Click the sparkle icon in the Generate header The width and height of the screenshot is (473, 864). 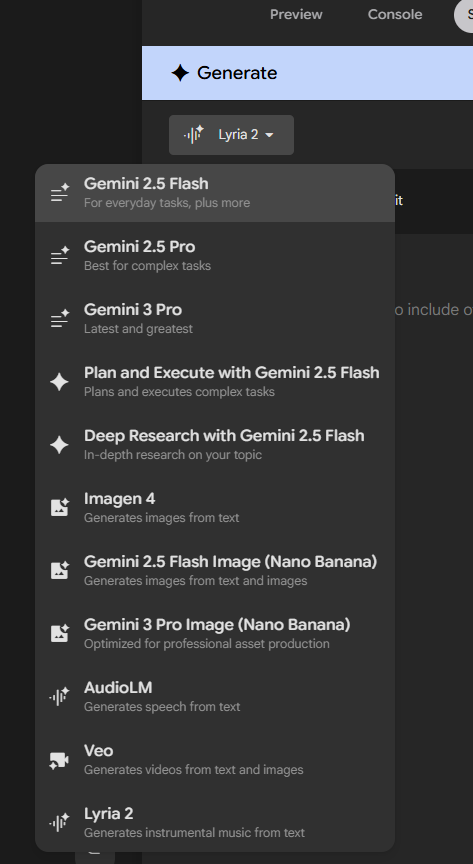click(x=180, y=73)
